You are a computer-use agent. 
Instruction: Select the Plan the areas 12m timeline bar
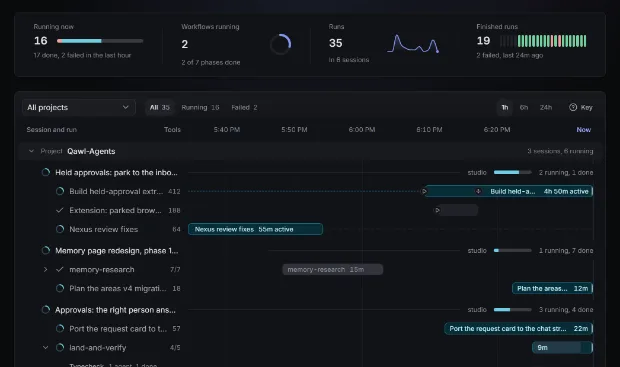coord(552,288)
